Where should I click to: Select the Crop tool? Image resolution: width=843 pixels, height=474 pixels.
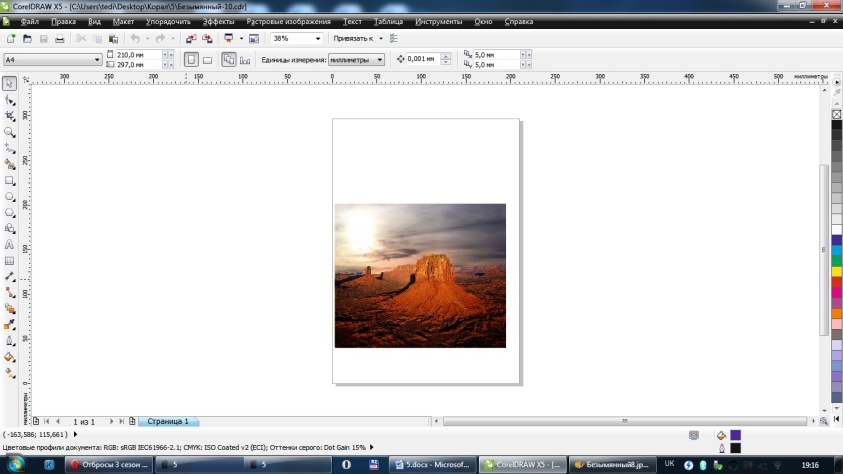coord(9,116)
